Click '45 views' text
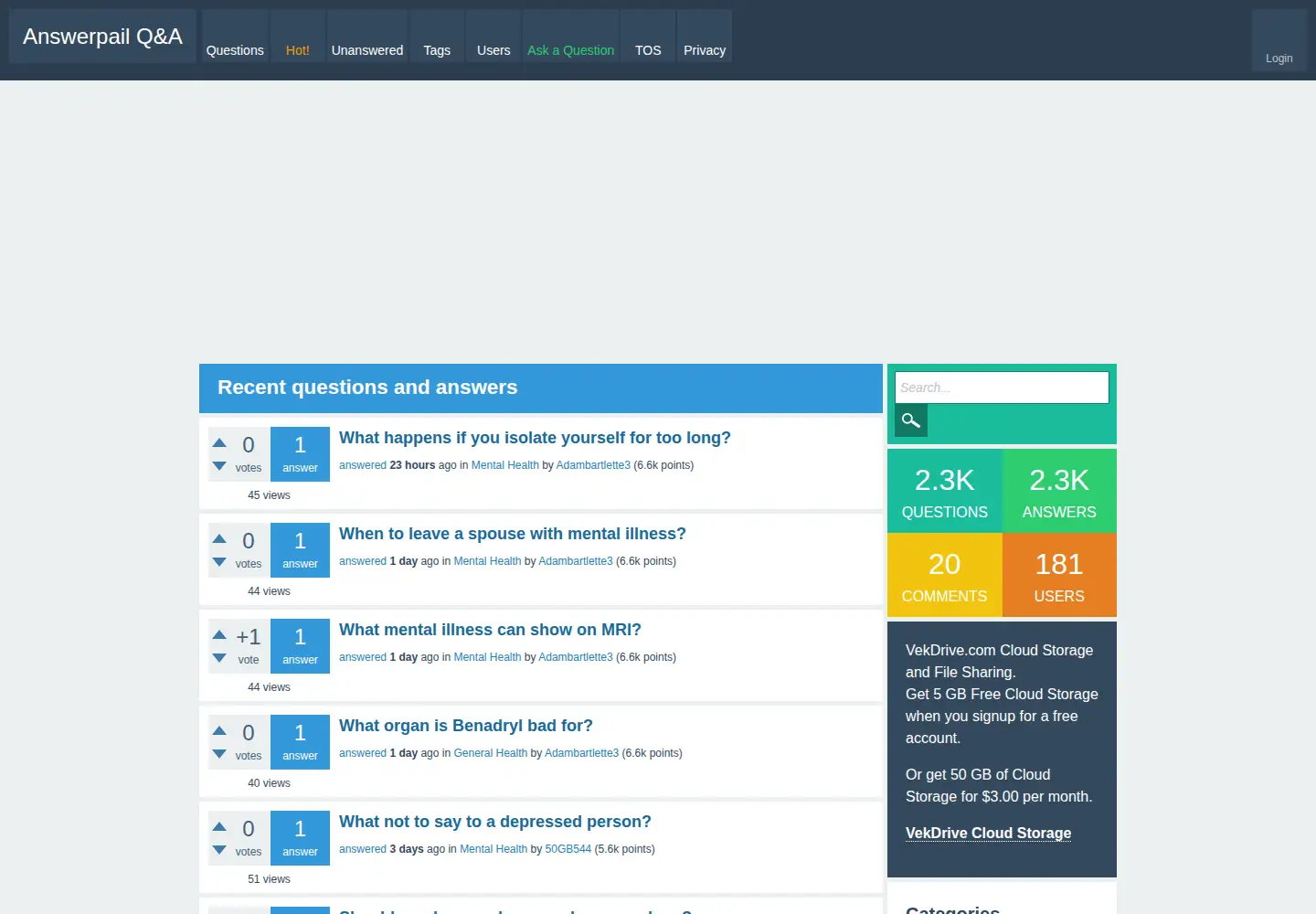Image resolution: width=1316 pixels, height=914 pixels. coord(269,495)
